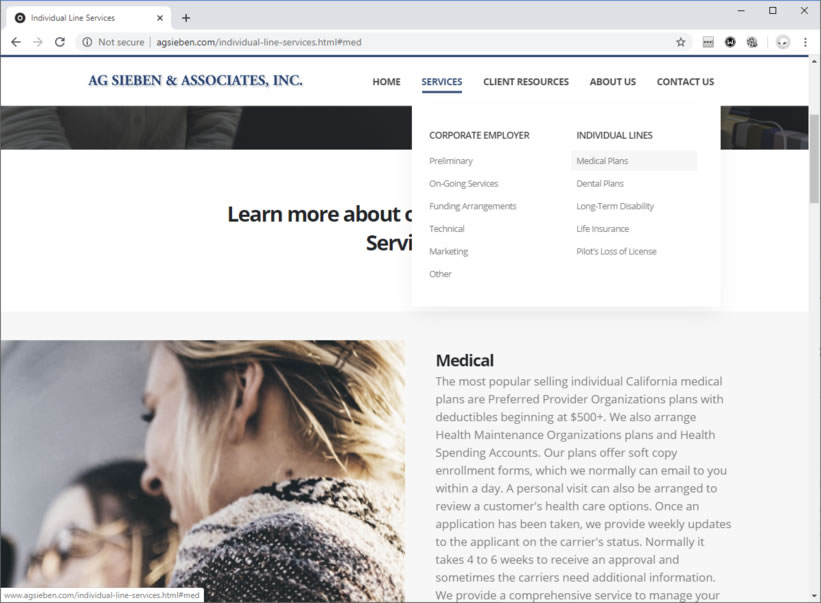Open the Services navigation menu
This screenshot has height=603, width=821.
click(x=441, y=82)
